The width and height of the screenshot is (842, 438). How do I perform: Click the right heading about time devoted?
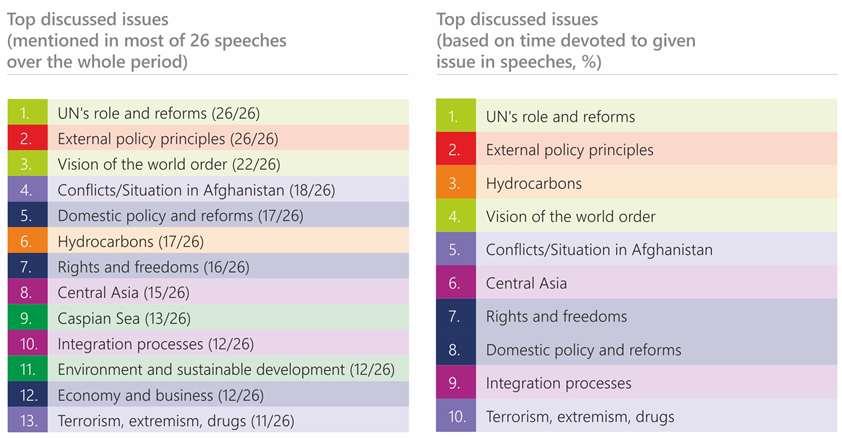tap(565, 41)
